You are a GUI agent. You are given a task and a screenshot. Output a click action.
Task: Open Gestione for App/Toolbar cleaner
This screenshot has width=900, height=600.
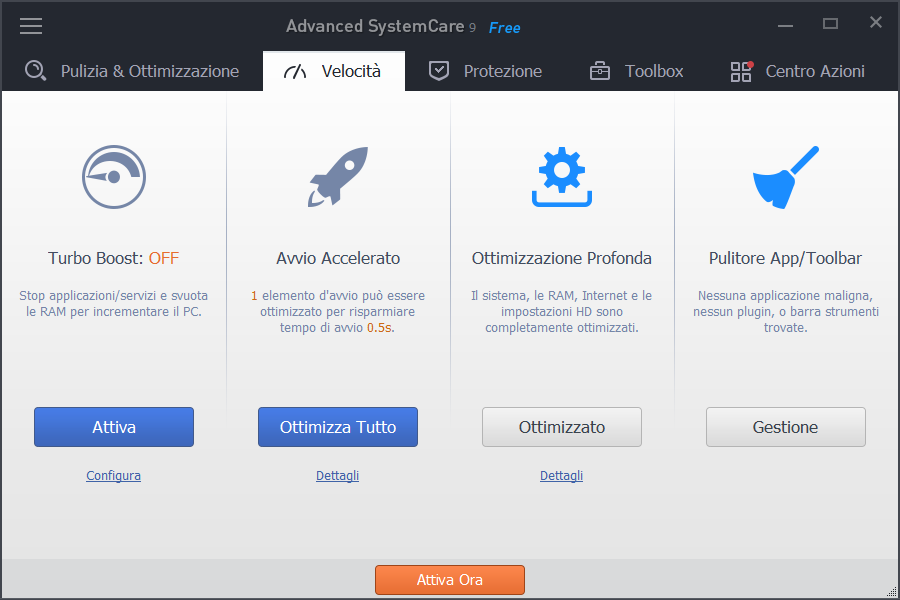click(x=786, y=427)
